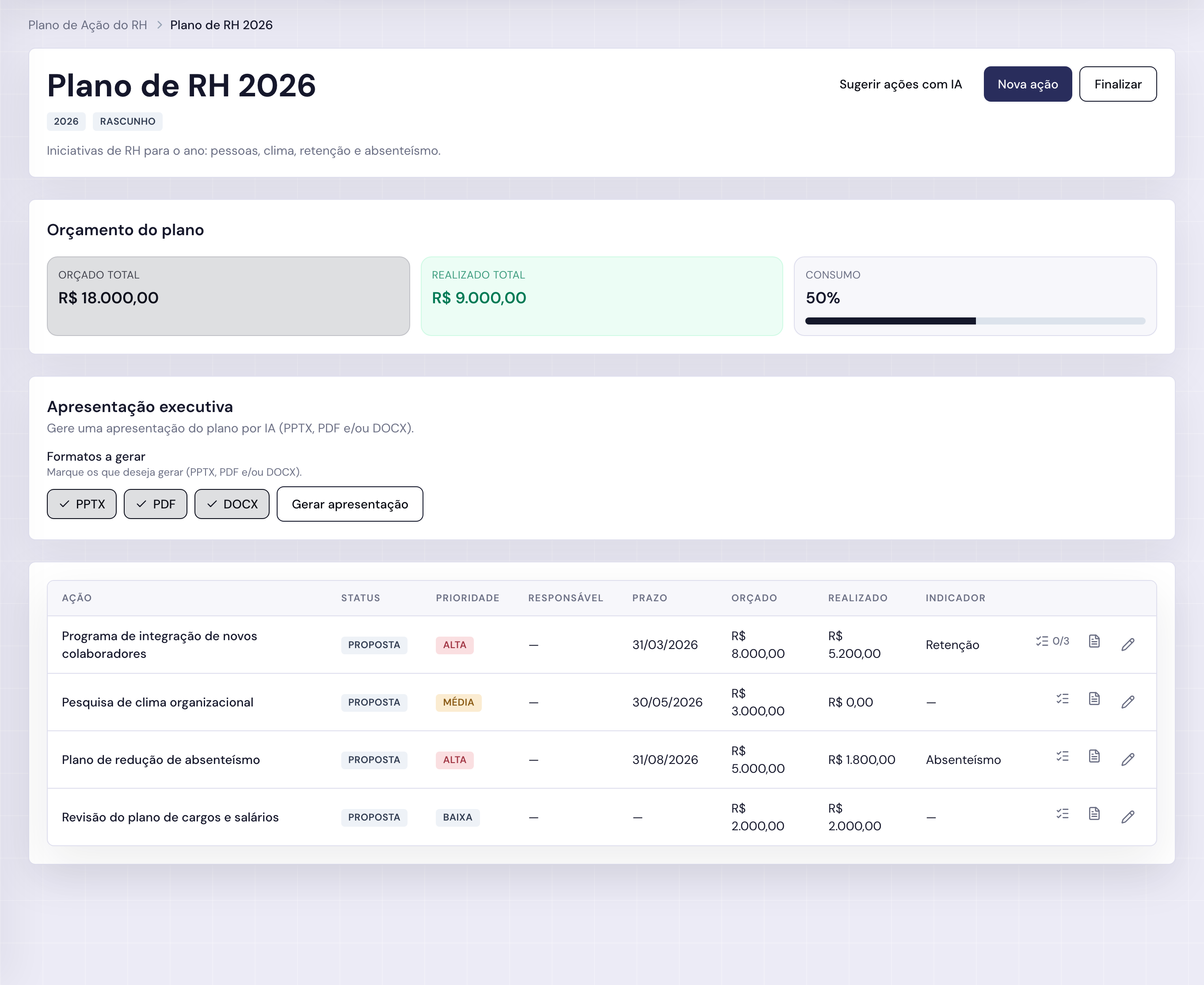Click ALTA badge in absenteísmo row
Image resolution: width=1204 pixels, height=985 pixels.
(454, 760)
